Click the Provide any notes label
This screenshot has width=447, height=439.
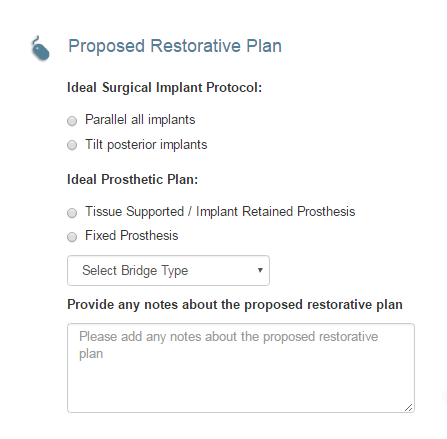click(x=235, y=305)
